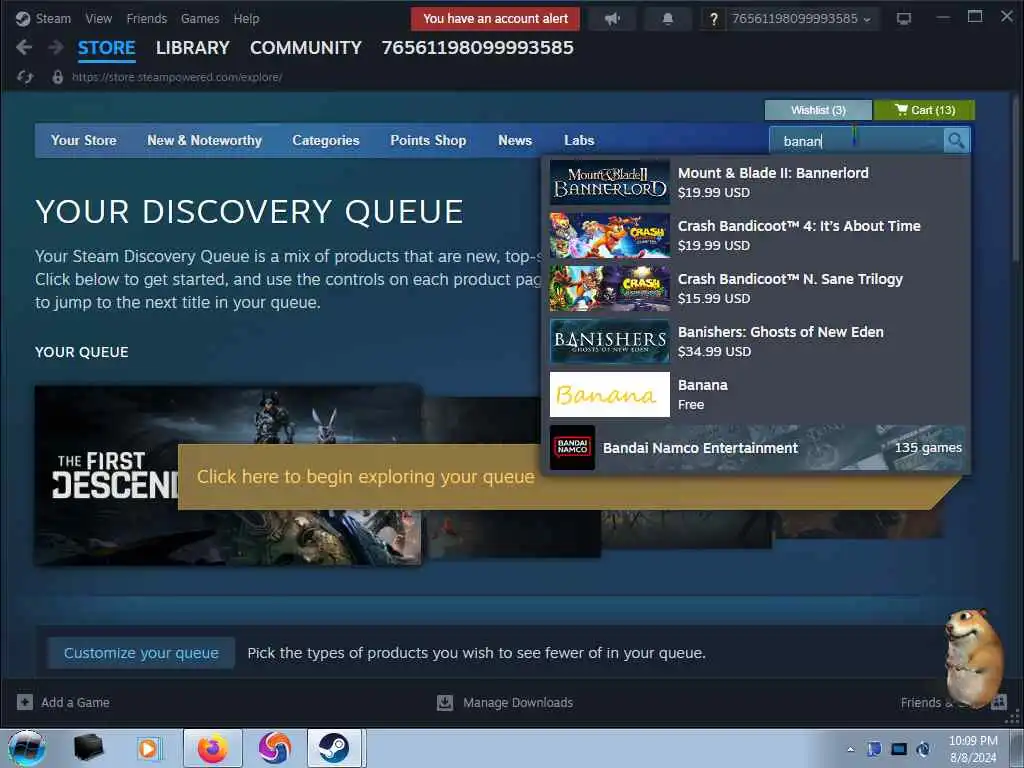The image size is (1024, 768).
Task: Open the taskbar clock showing 10:09 PM
Action: 973,748
